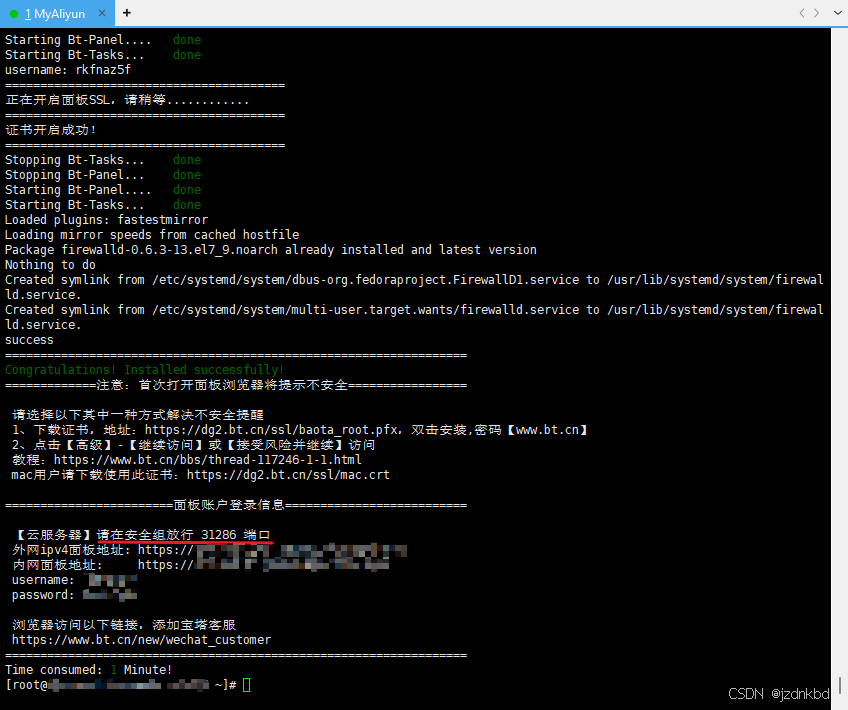This screenshot has width=848, height=710.
Task: Click the CSDN @jzdnkbd watermark
Action: 779,694
